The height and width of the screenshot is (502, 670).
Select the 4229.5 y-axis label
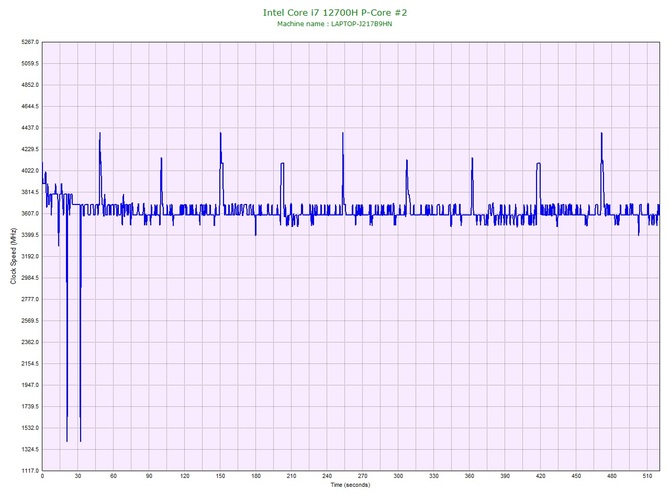click(30, 149)
